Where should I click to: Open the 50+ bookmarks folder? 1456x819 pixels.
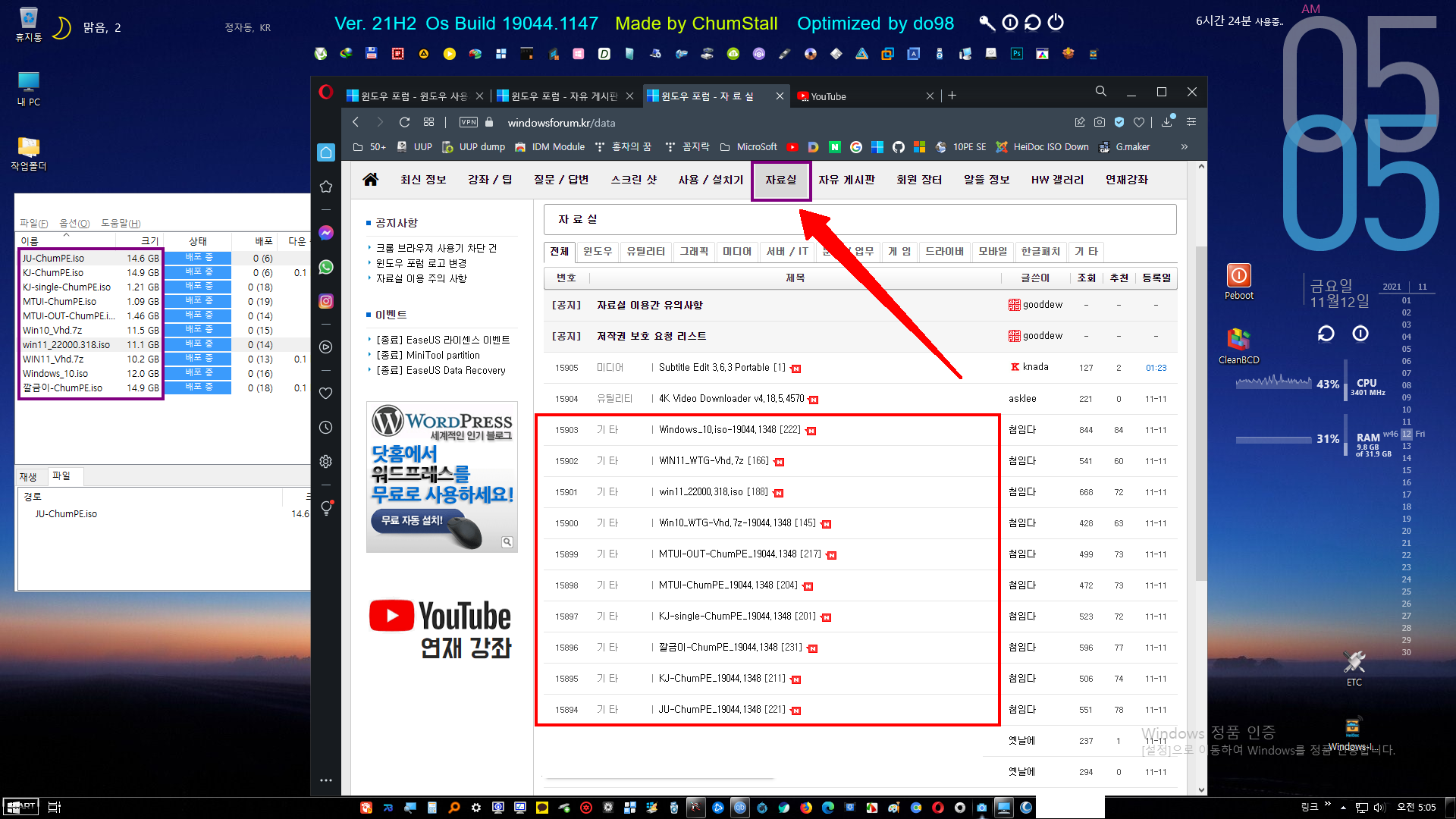[369, 147]
